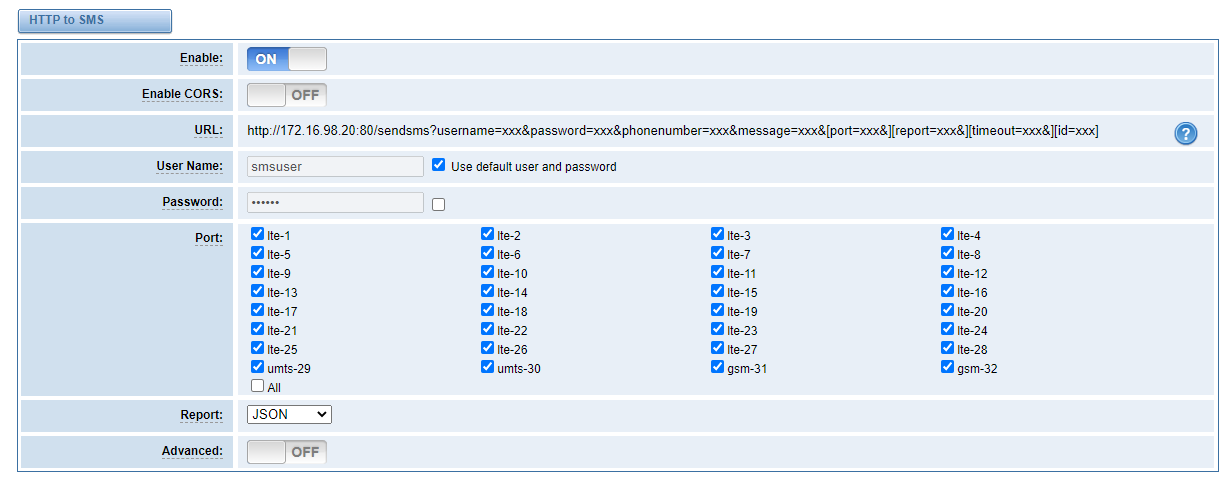Disable port lte-13

pyautogui.click(x=258, y=291)
